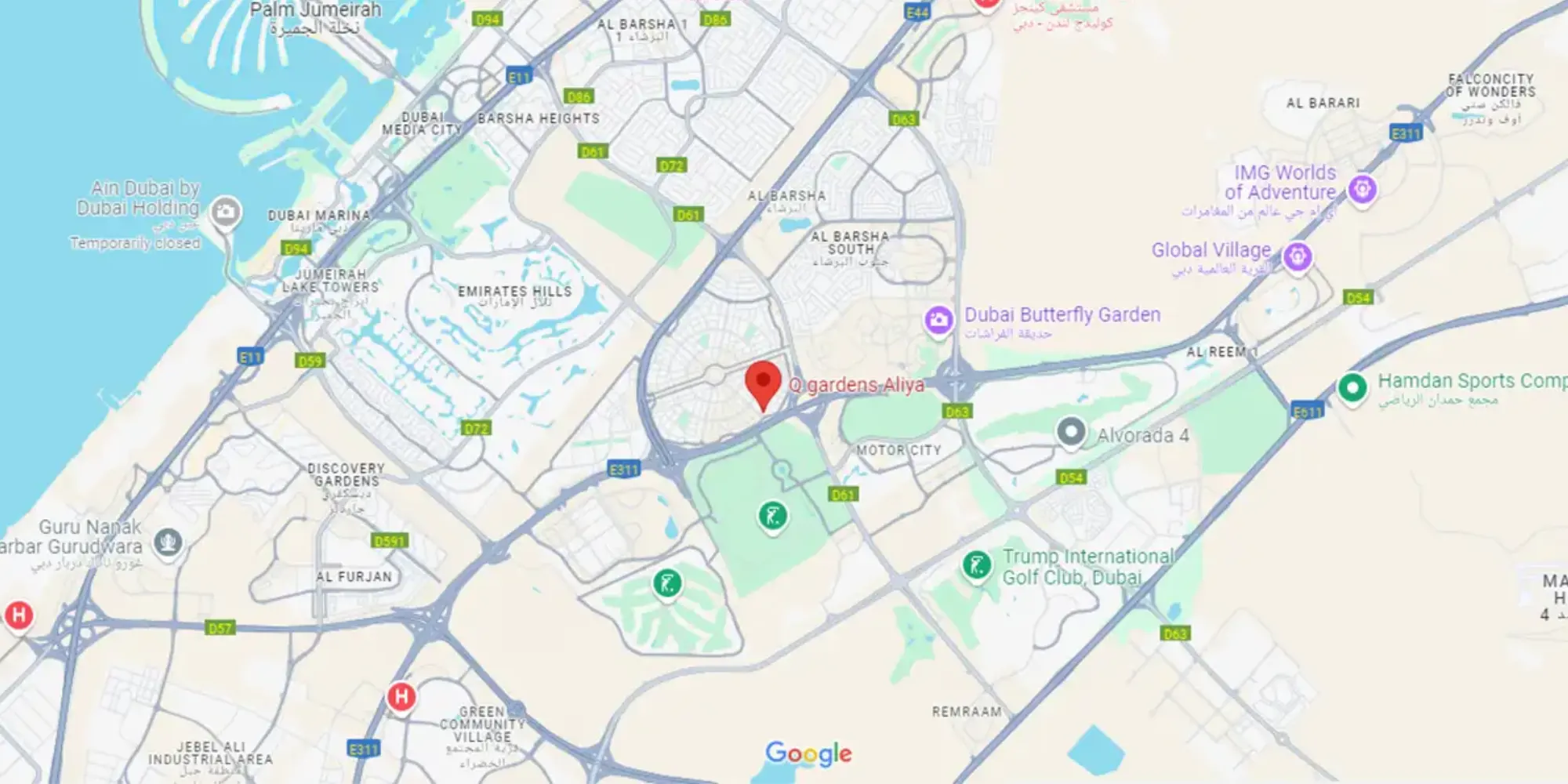This screenshot has width=1568, height=784.
Task: Open the Hamdan Sports Complex green marker
Action: tap(1352, 387)
